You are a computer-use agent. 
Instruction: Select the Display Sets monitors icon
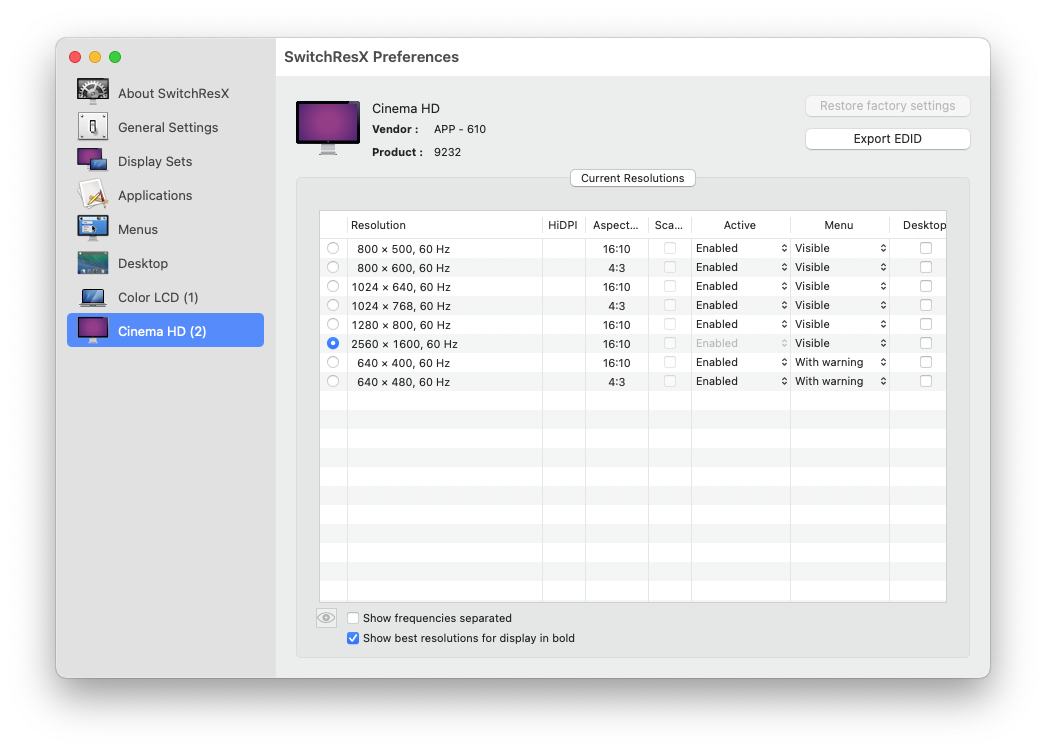(x=93, y=160)
